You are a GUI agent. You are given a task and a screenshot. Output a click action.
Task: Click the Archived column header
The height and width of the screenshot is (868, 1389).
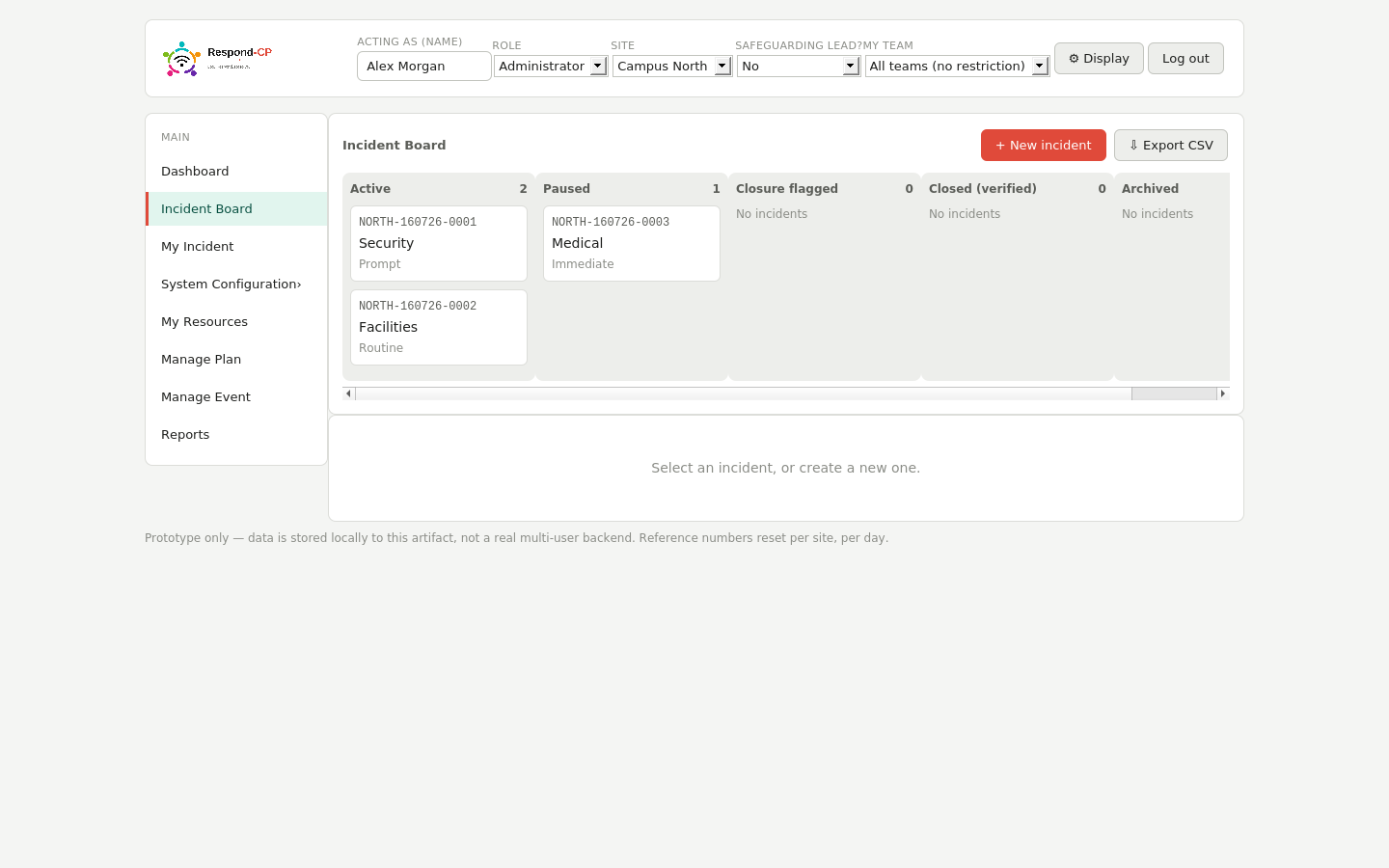point(1151,189)
